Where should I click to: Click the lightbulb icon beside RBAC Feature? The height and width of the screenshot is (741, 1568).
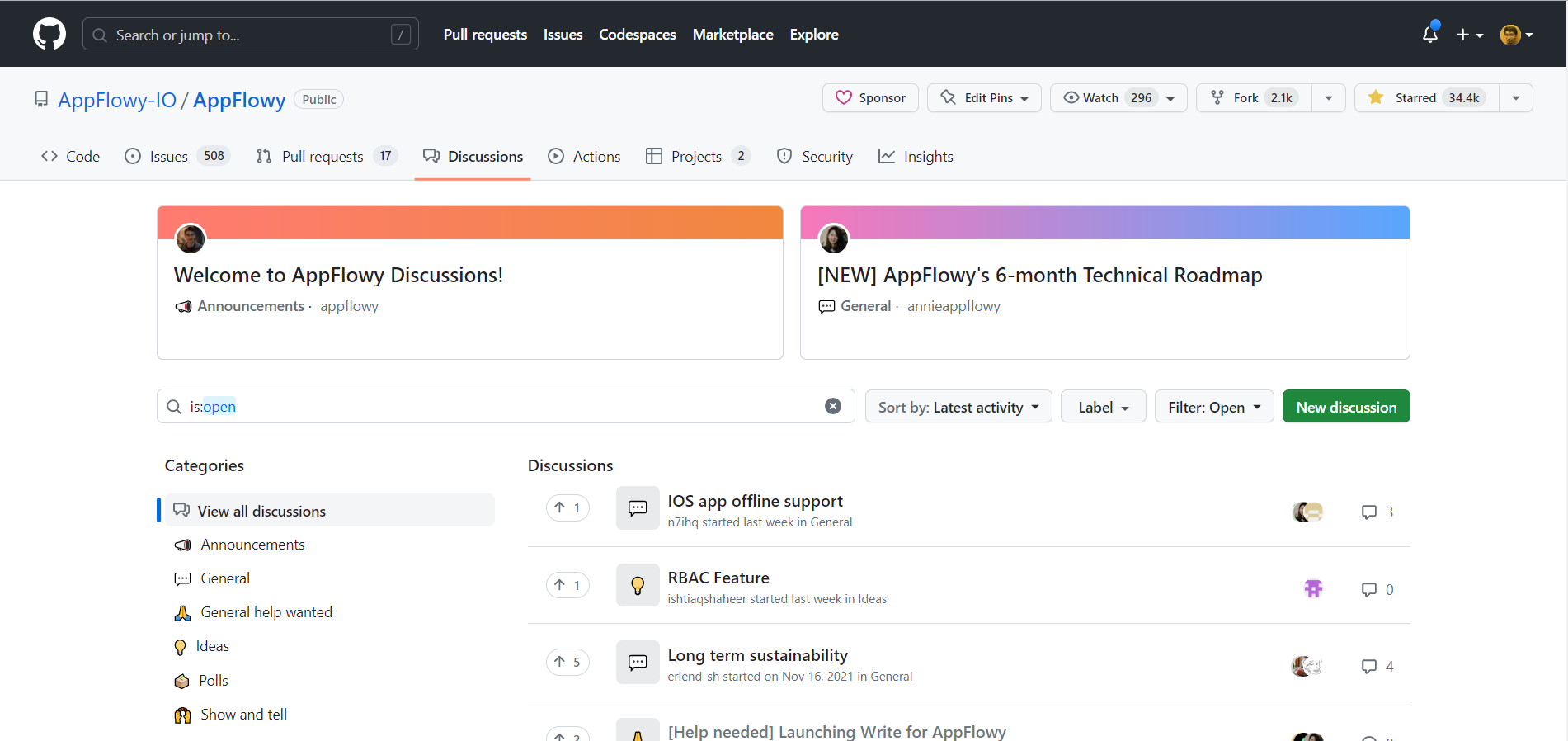click(x=638, y=585)
